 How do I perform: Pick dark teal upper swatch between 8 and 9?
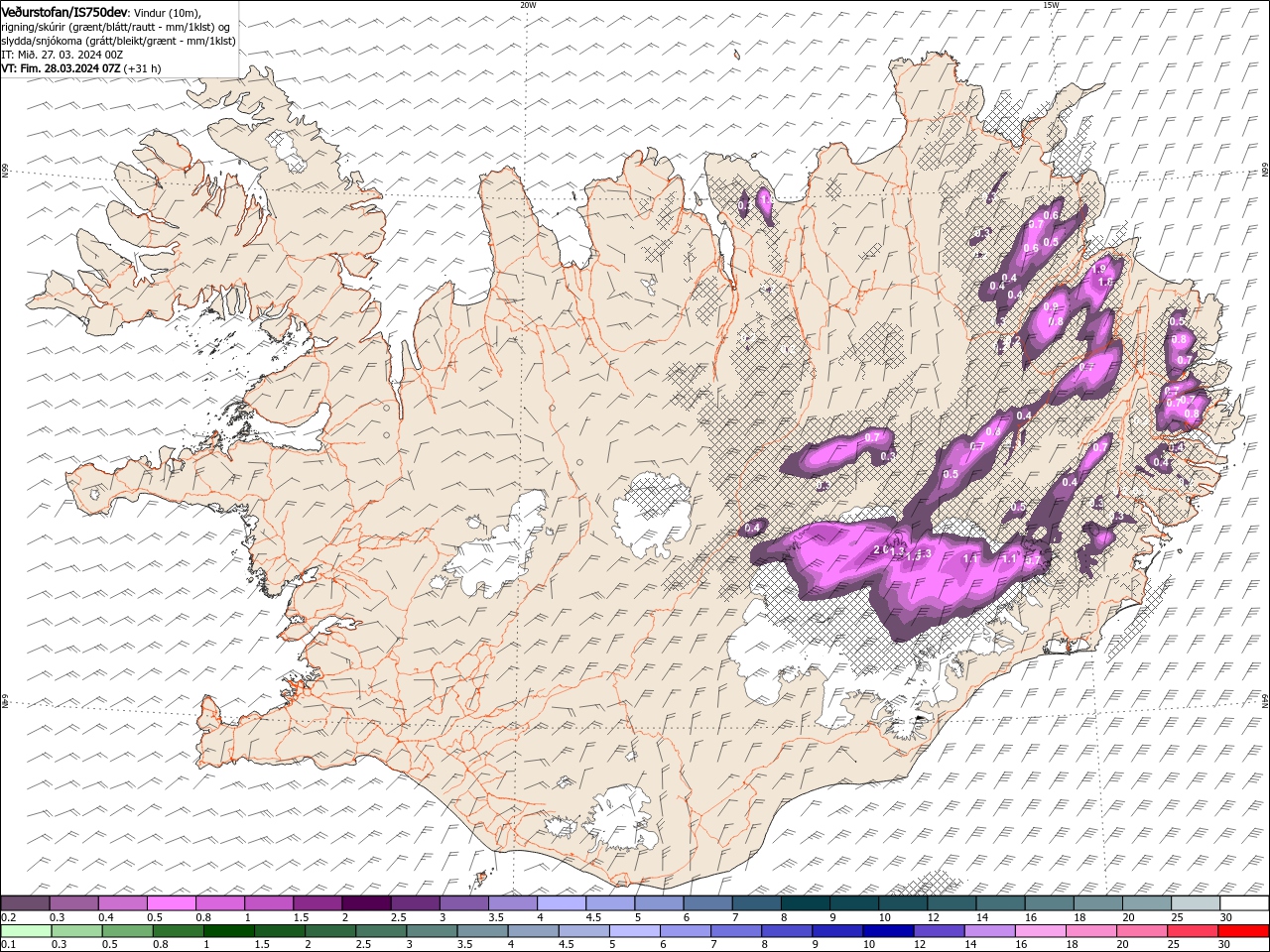806,903
